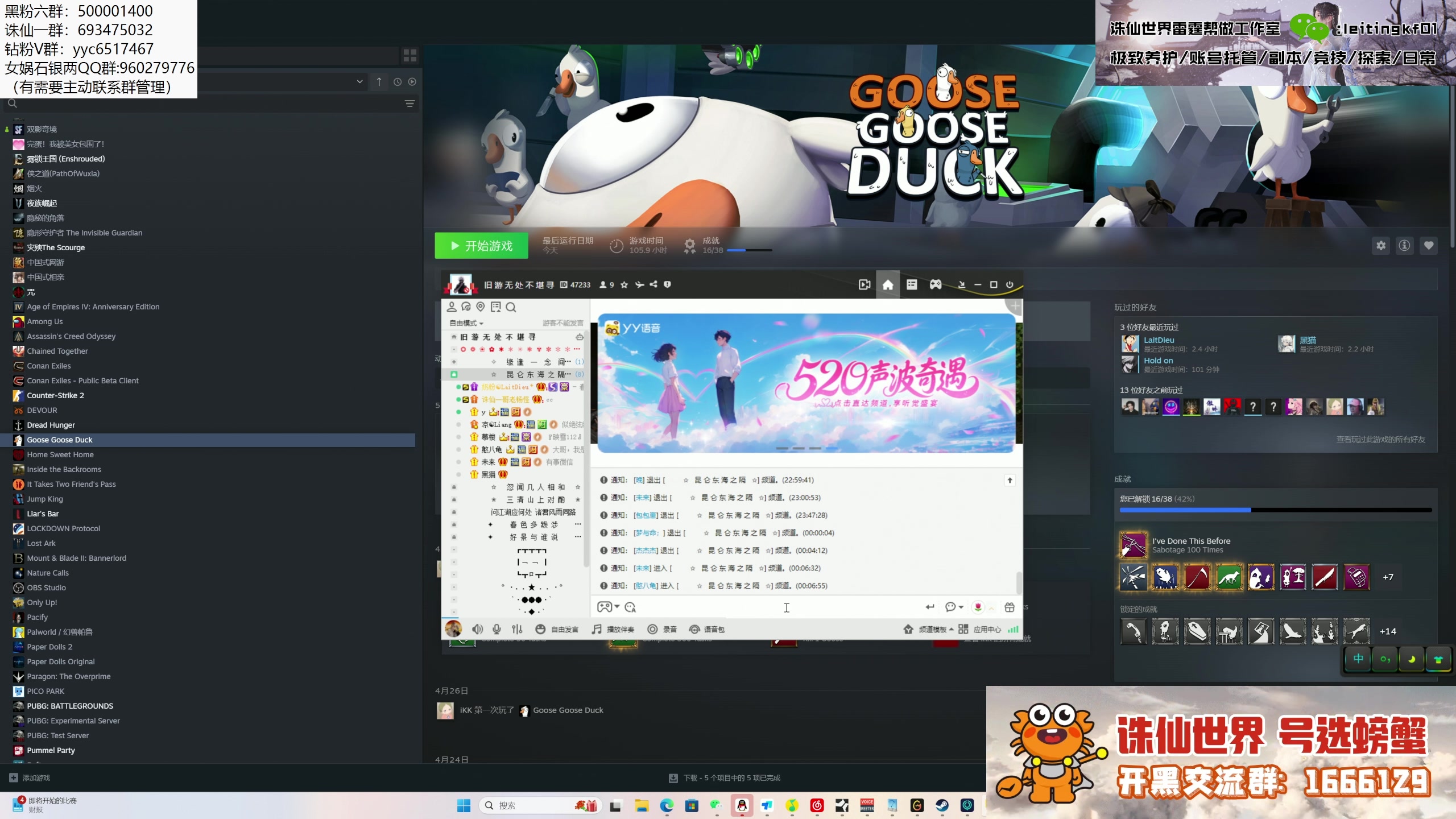Open LaitDieu friend profile link
The image size is (1456, 819).
coord(1159,340)
